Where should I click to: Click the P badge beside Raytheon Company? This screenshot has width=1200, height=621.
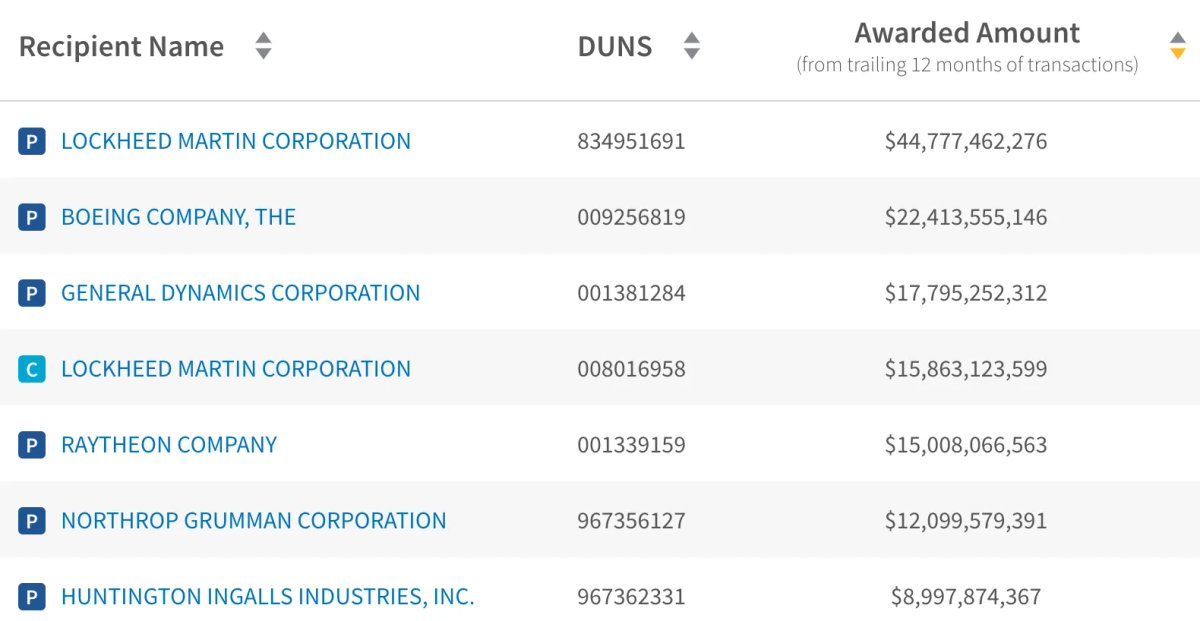coord(32,445)
